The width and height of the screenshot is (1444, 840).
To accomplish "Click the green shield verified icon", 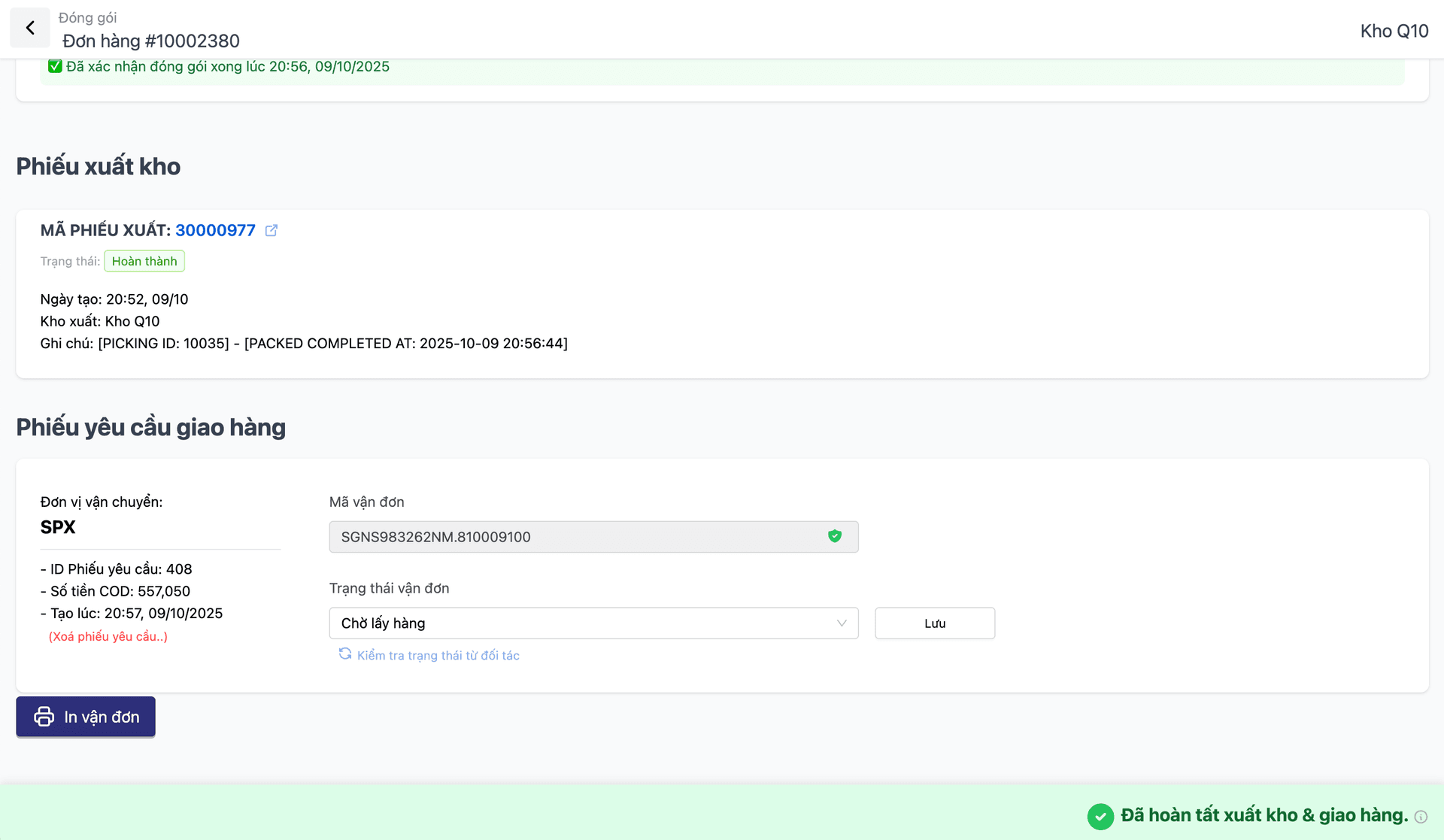I will click(835, 536).
